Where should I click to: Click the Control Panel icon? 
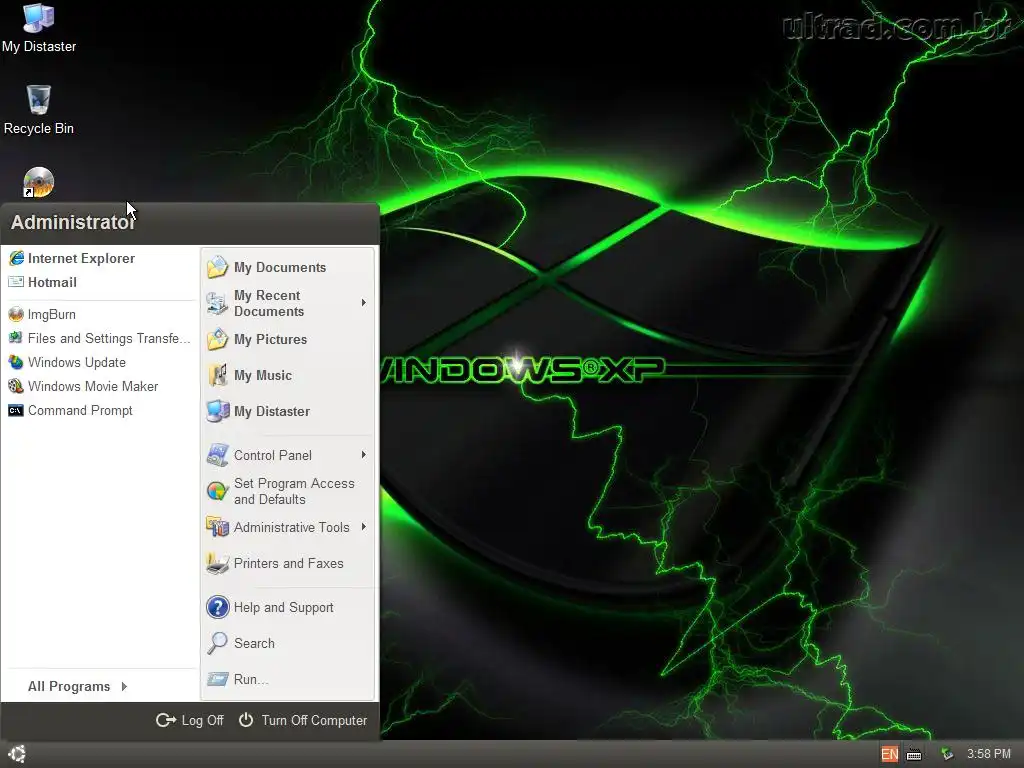217,455
